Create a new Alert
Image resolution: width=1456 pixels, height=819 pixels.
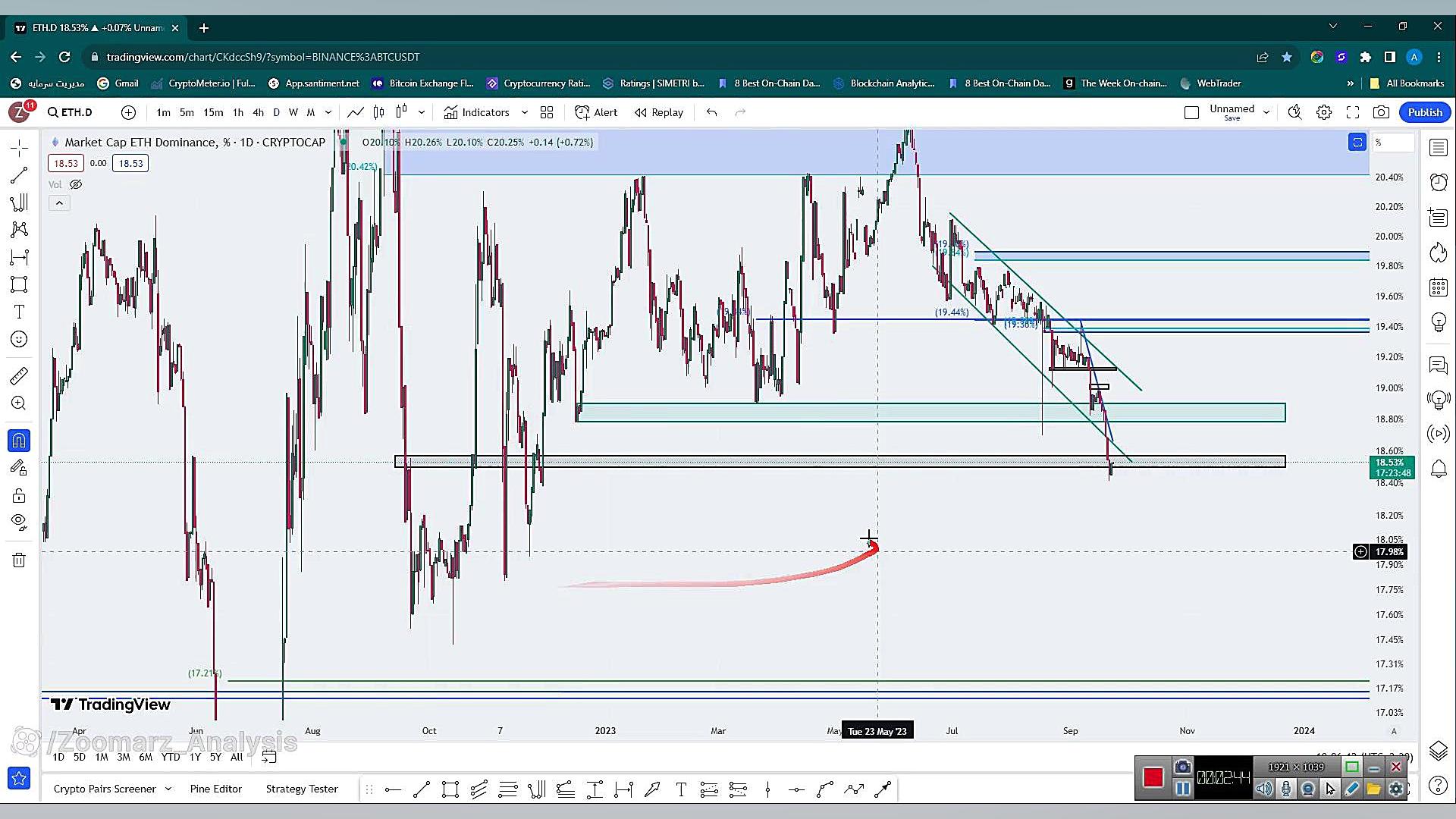(596, 112)
